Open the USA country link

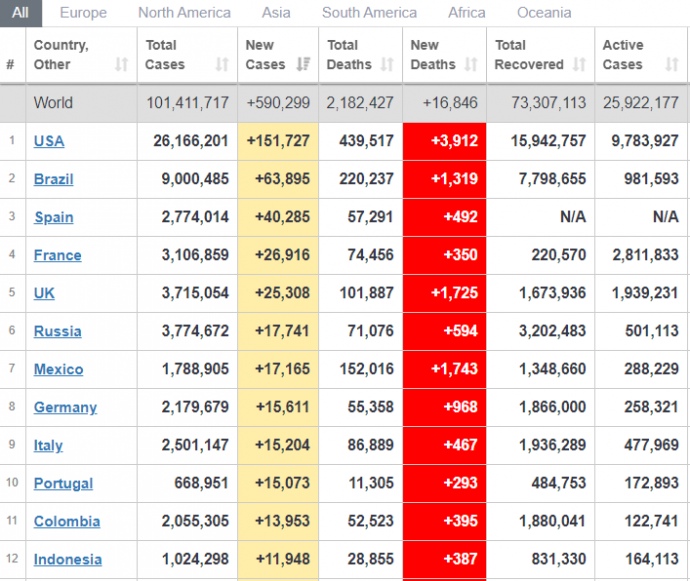coord(49,141)
